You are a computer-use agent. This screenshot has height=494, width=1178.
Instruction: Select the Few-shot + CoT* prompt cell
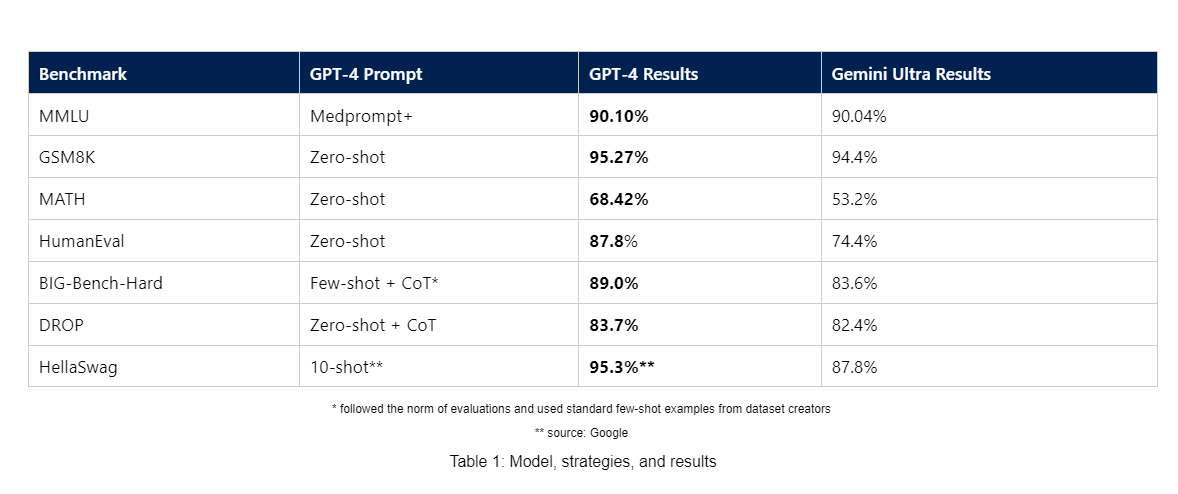(x=375, y=283)
